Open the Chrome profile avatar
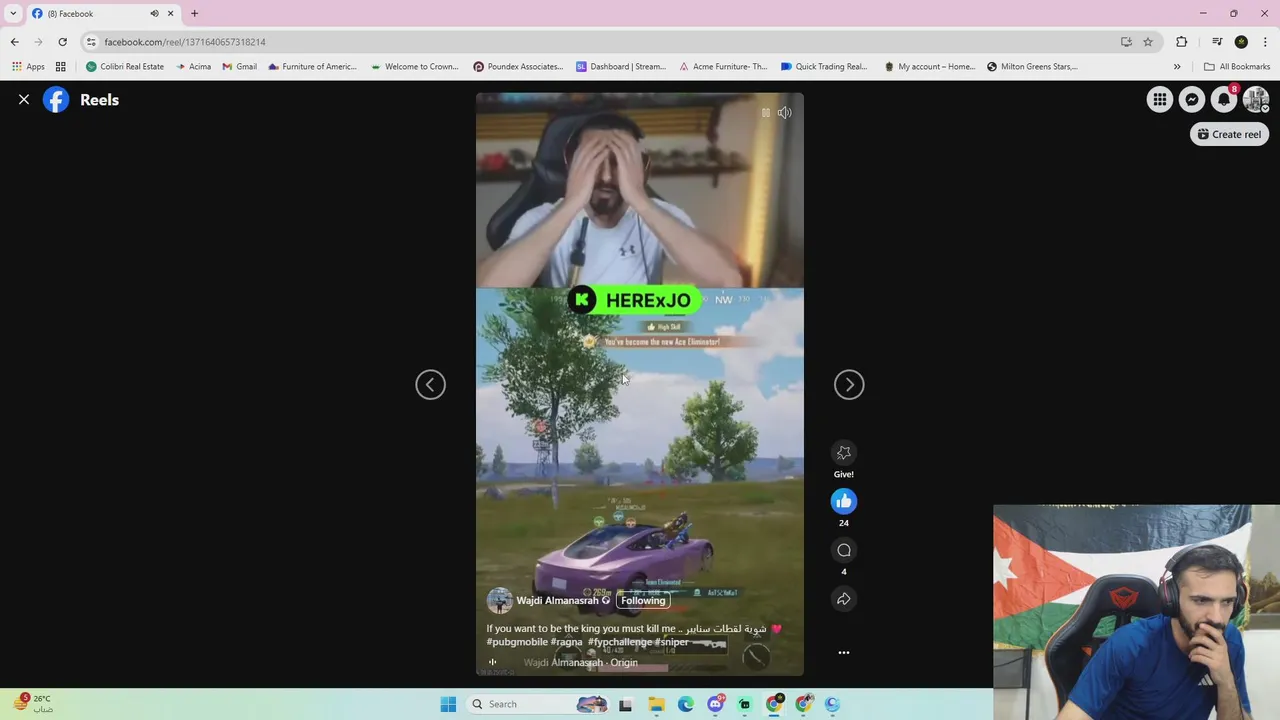Viewport: 1280px width, 720px height. [1241, 42]
